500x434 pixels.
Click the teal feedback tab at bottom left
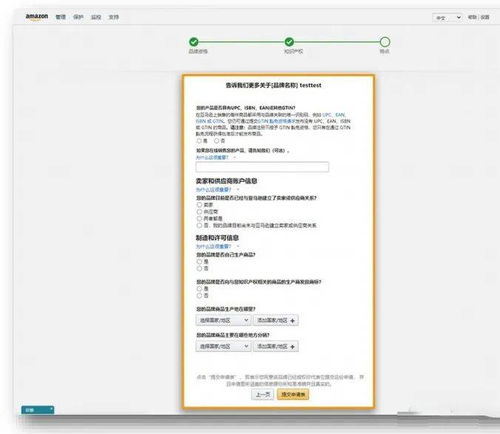click(x=38, y=410)
